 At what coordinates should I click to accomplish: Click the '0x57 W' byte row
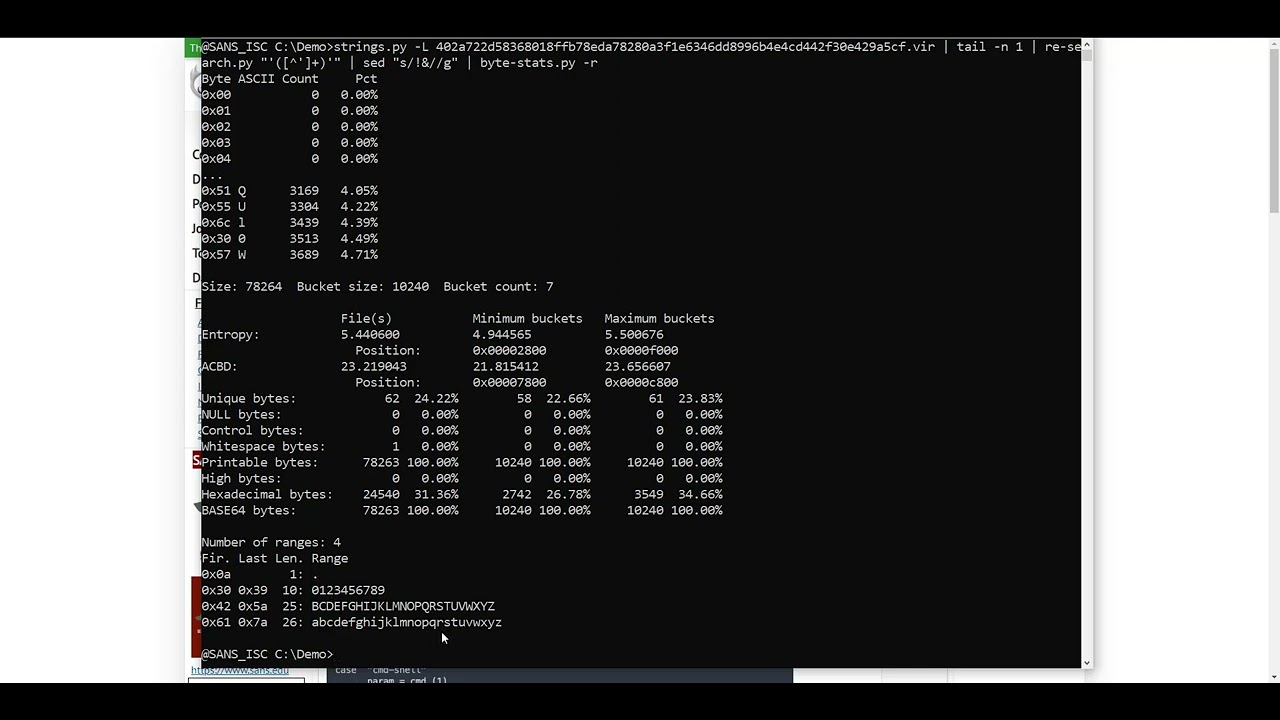point(289,254)
